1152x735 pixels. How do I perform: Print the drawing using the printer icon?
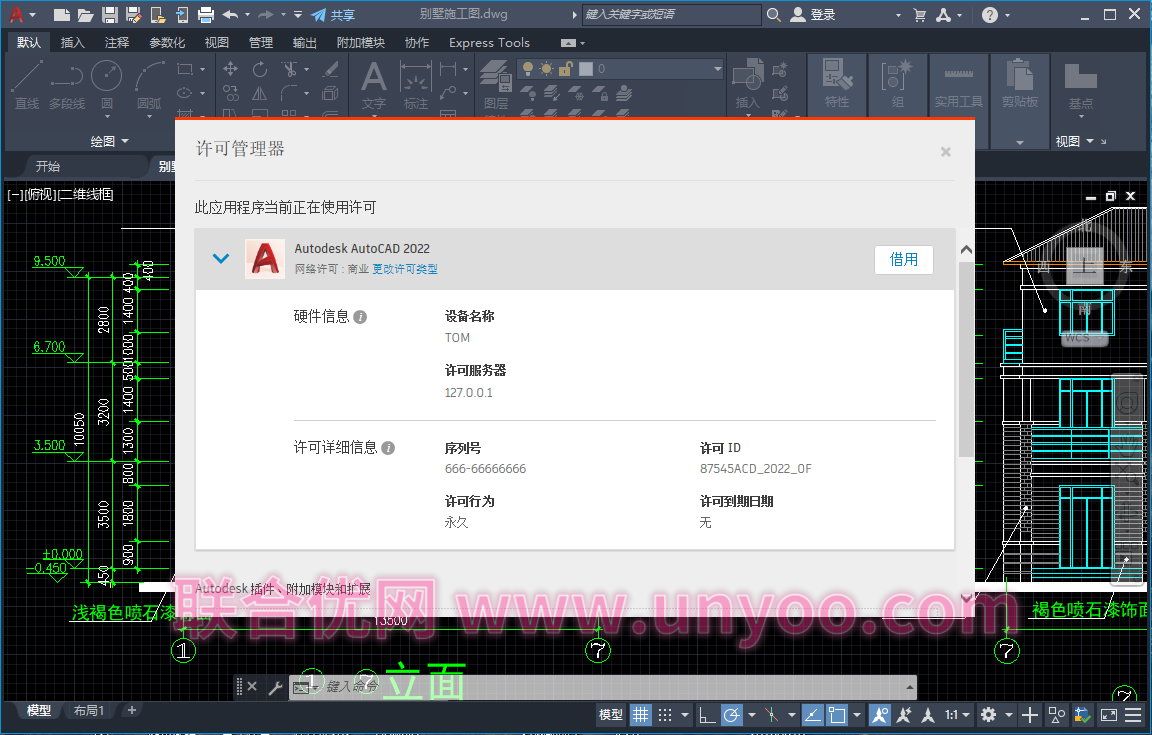pos(206,14)
